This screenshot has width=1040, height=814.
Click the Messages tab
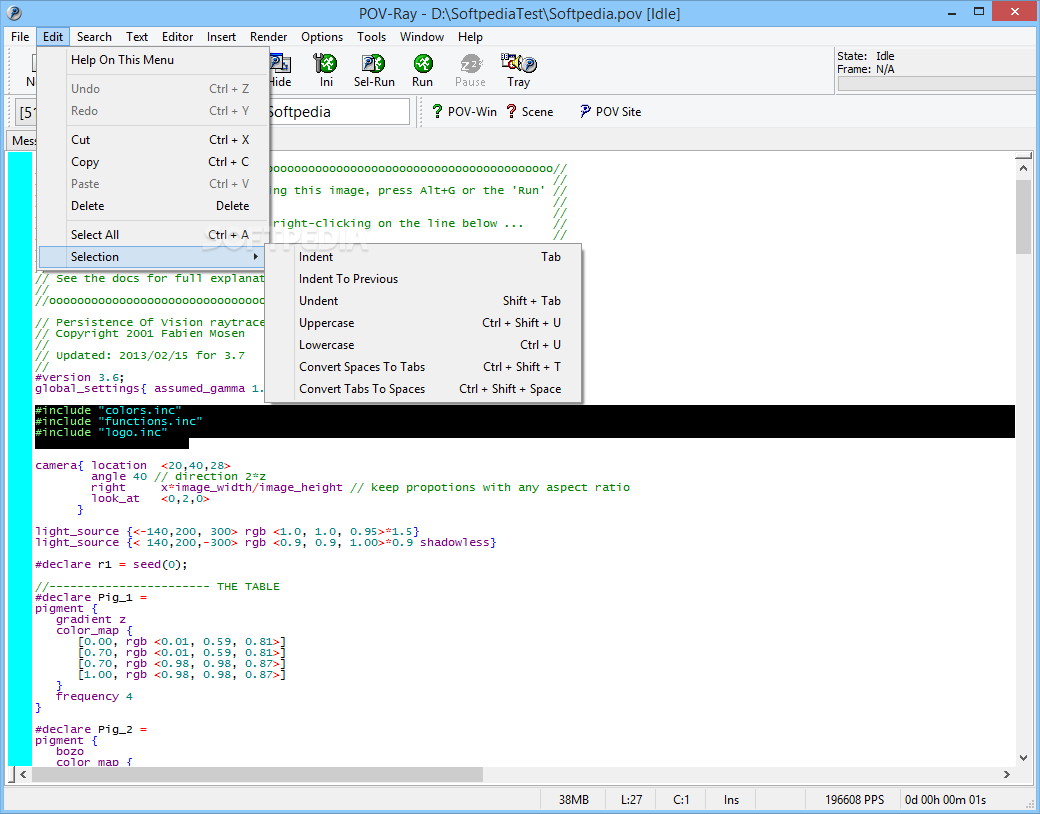coord(23,140)
